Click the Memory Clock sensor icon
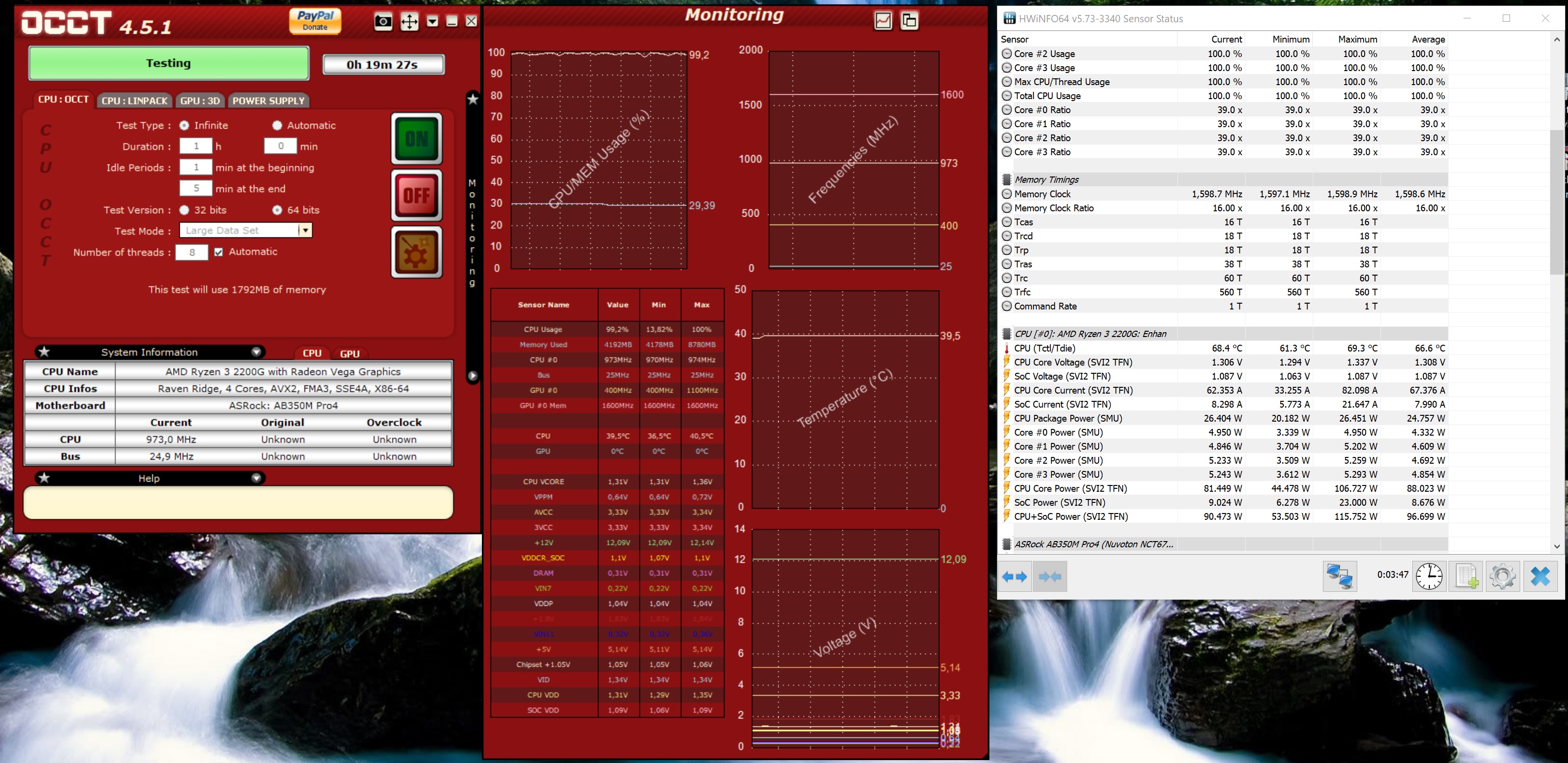This screenshot has width=1568, height=763. coord(1007,193)
